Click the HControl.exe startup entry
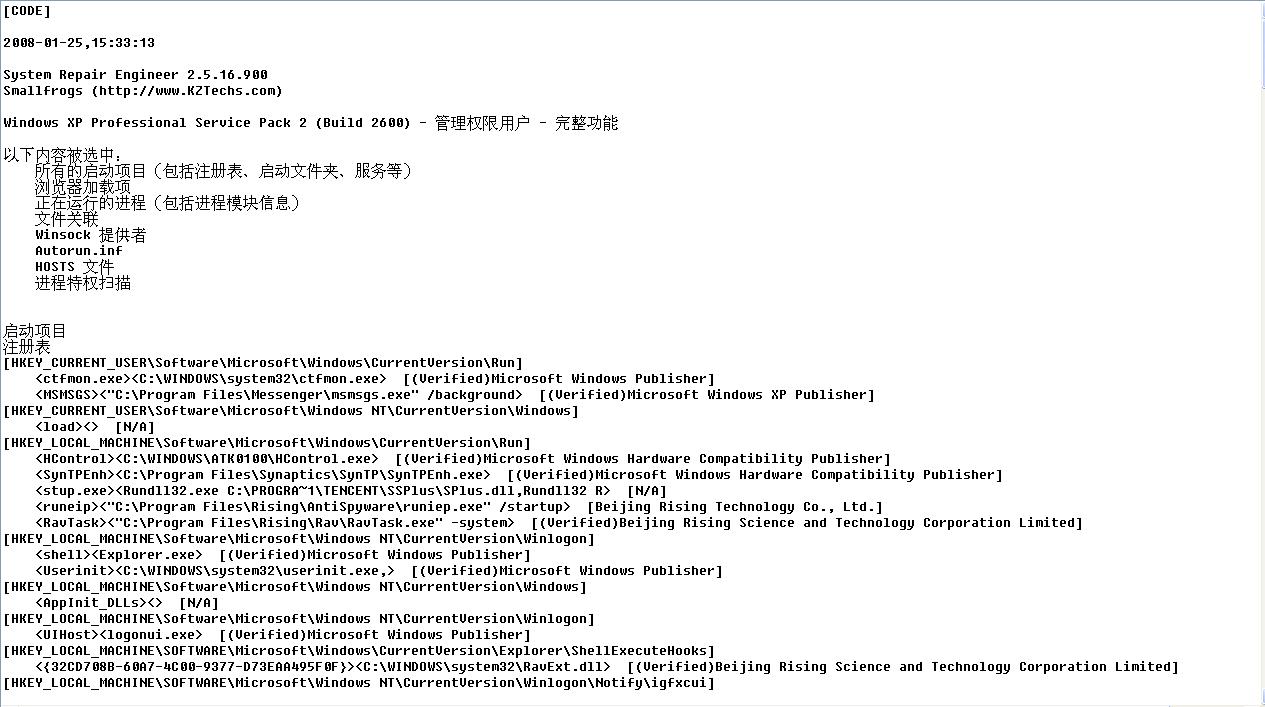The height and width of the screenshot is (707, 1265). [x=463, y=459]
